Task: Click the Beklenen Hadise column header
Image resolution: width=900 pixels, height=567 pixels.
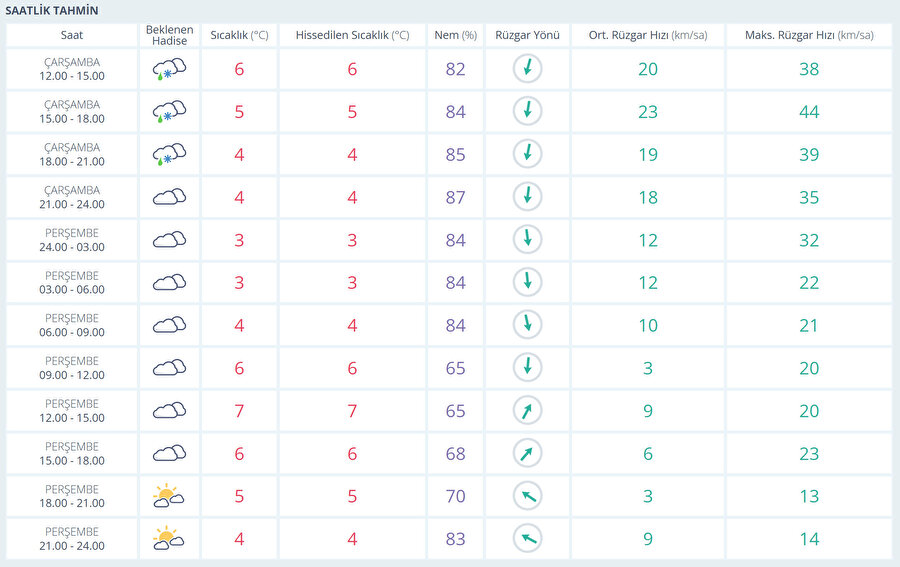Action: pyautogui.click(x=169, y=35)
